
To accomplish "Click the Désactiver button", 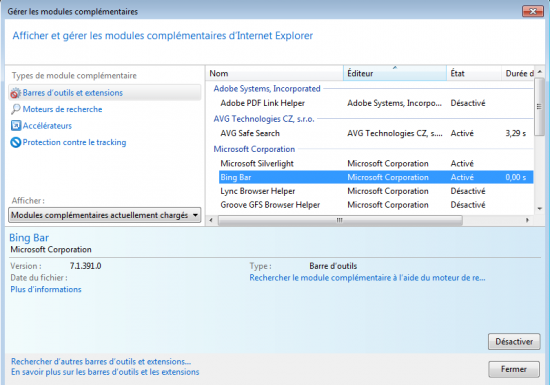I will (514, 342).
